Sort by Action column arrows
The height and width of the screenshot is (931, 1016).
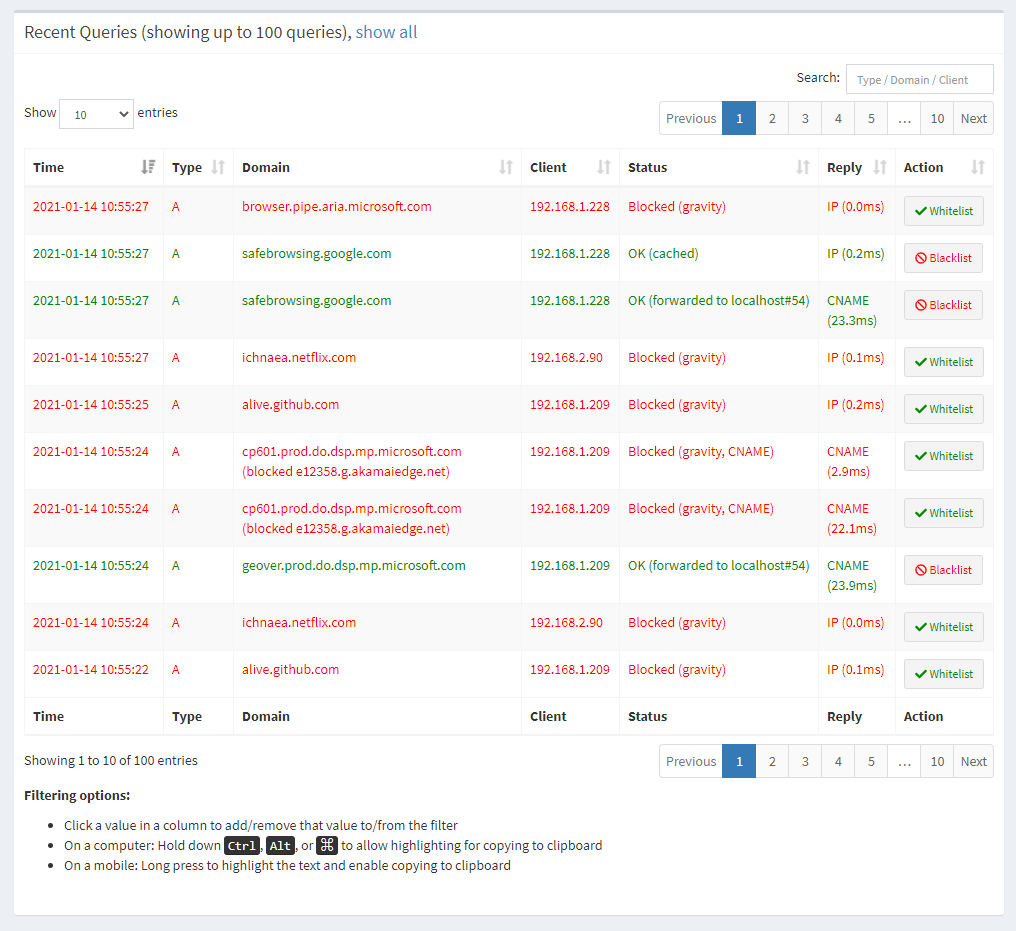coord(978,168)
